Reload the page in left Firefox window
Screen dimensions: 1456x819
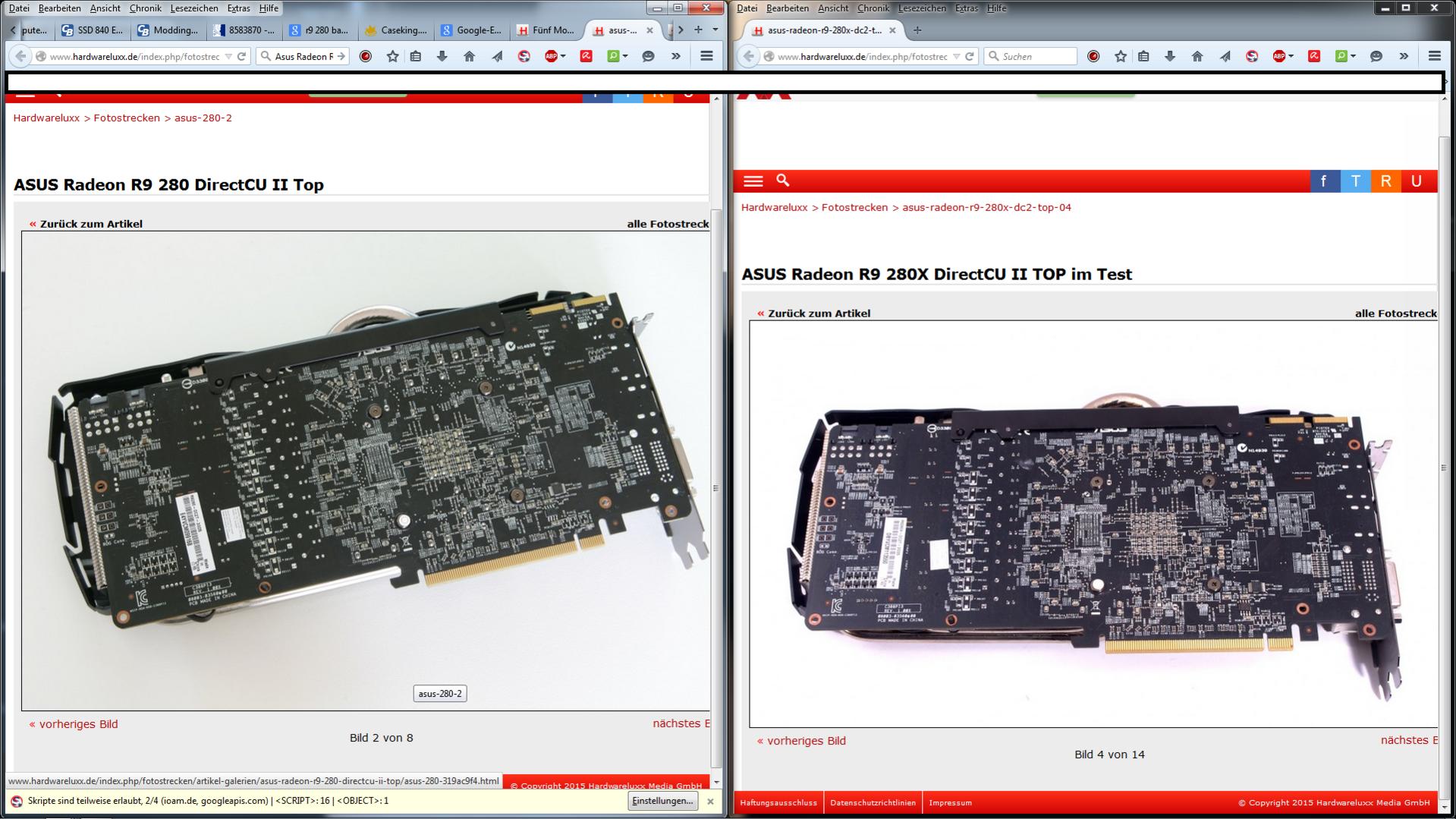pos(241,56)
